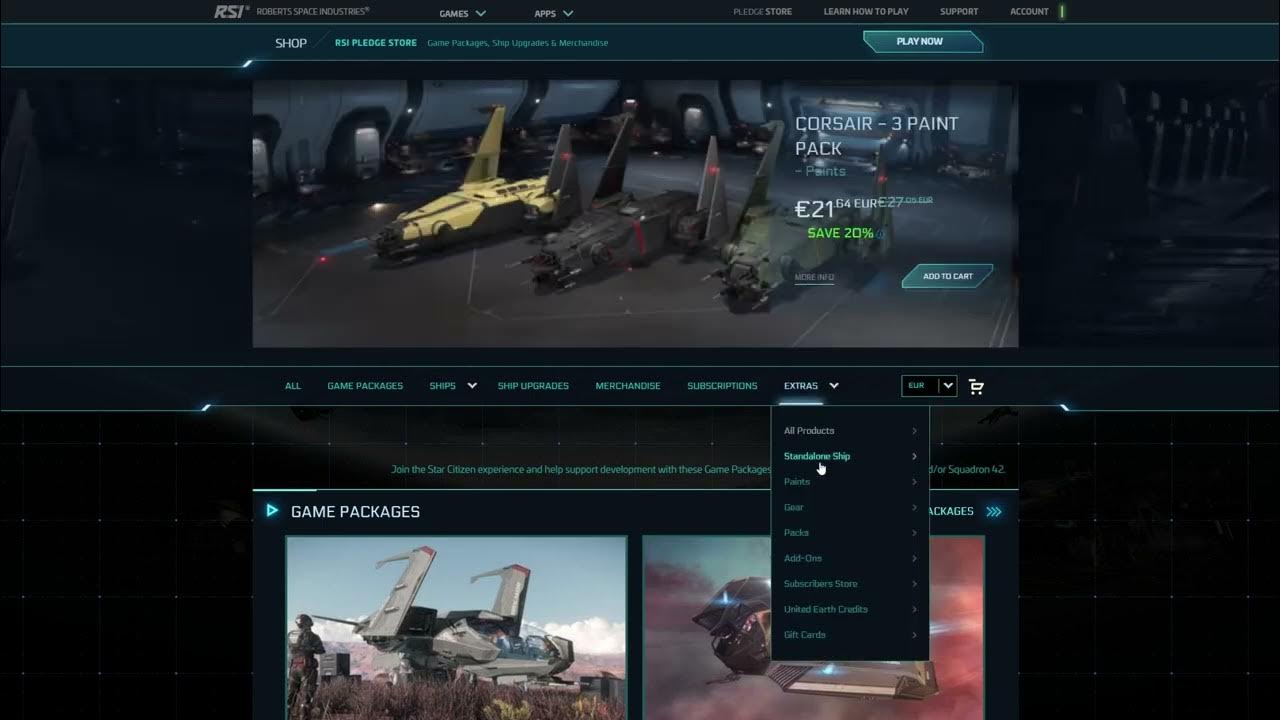Viewport: 1280px width, 720px height.
Task: Go to Pledge Store link
Action: [763, 12]
